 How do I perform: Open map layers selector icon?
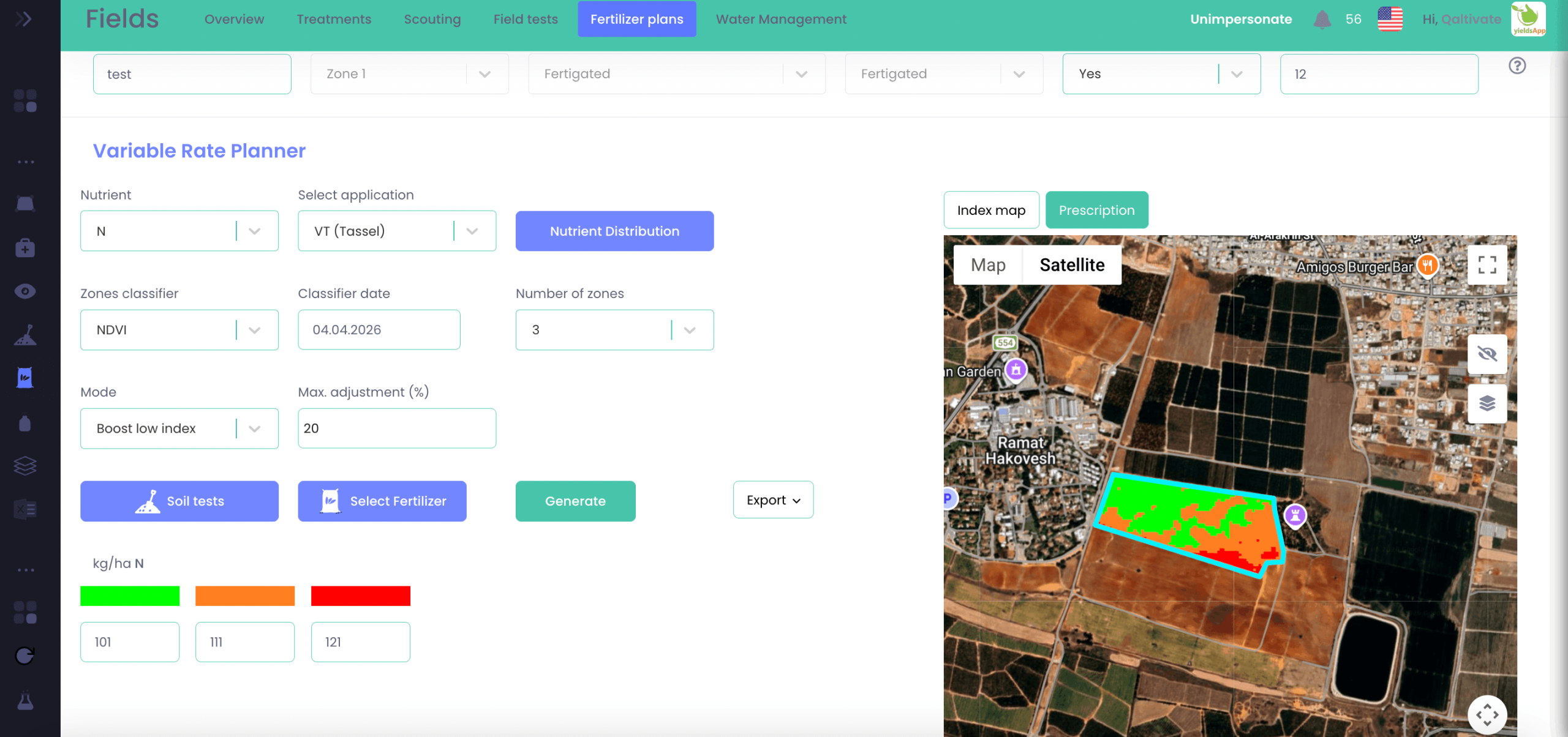1487,403
